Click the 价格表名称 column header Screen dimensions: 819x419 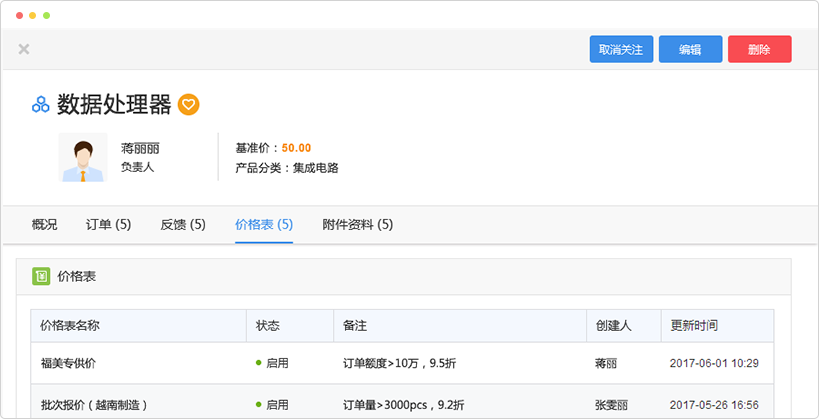(69, 326)
